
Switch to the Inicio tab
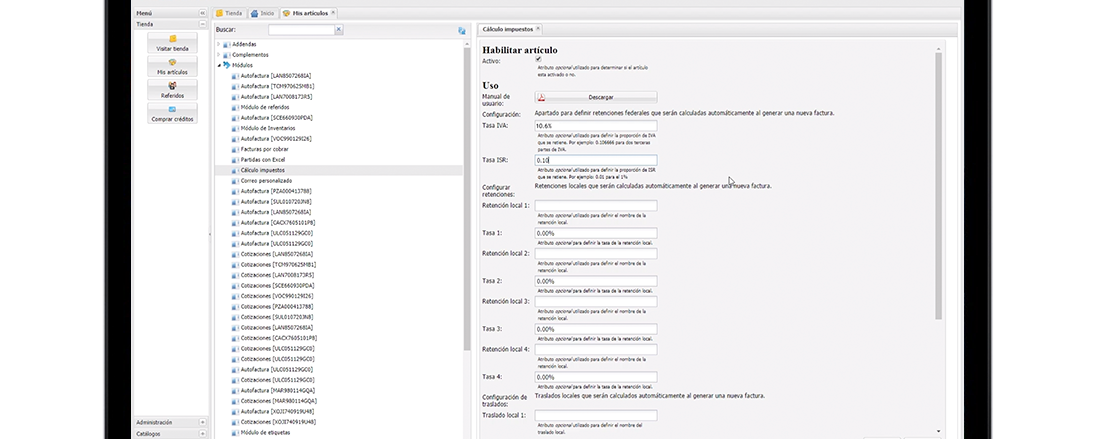click(262, 13)
